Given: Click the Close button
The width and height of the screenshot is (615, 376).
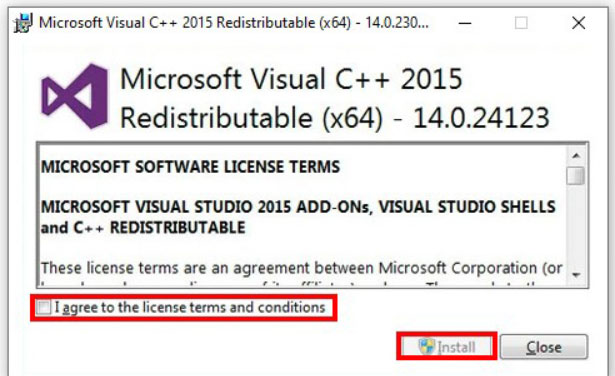Looking at the screenshot, I should tap(544, 347).
